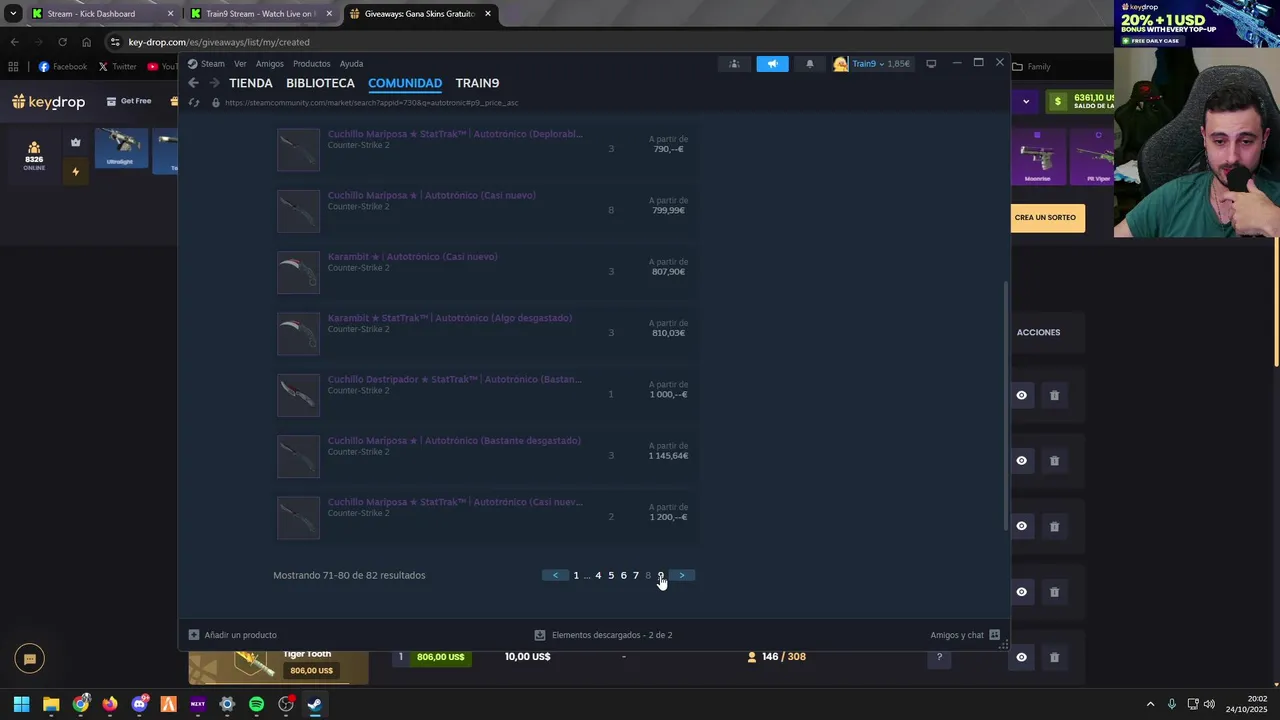The width and height of the screenshot is (1280, 720).
Task: Open the Ayuda menu in Steam
Action: point(351,64)
